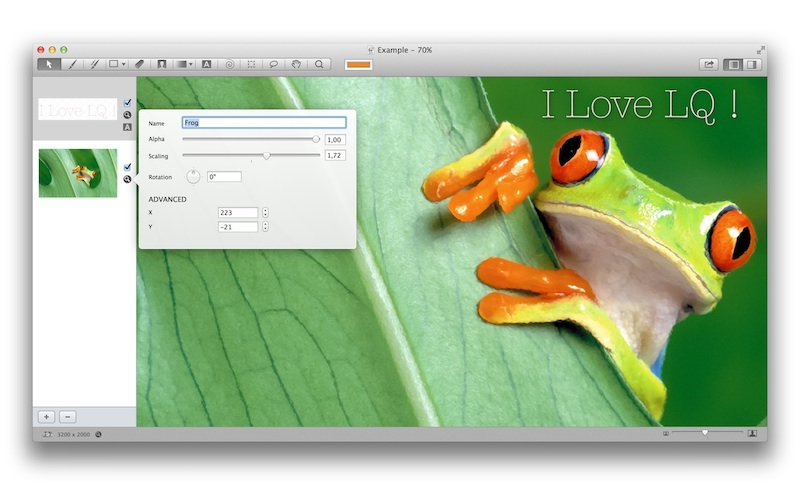800x499 pixels.
Task: Toggle visibility checkbox of Frog layer
Action: coord(127,167)
